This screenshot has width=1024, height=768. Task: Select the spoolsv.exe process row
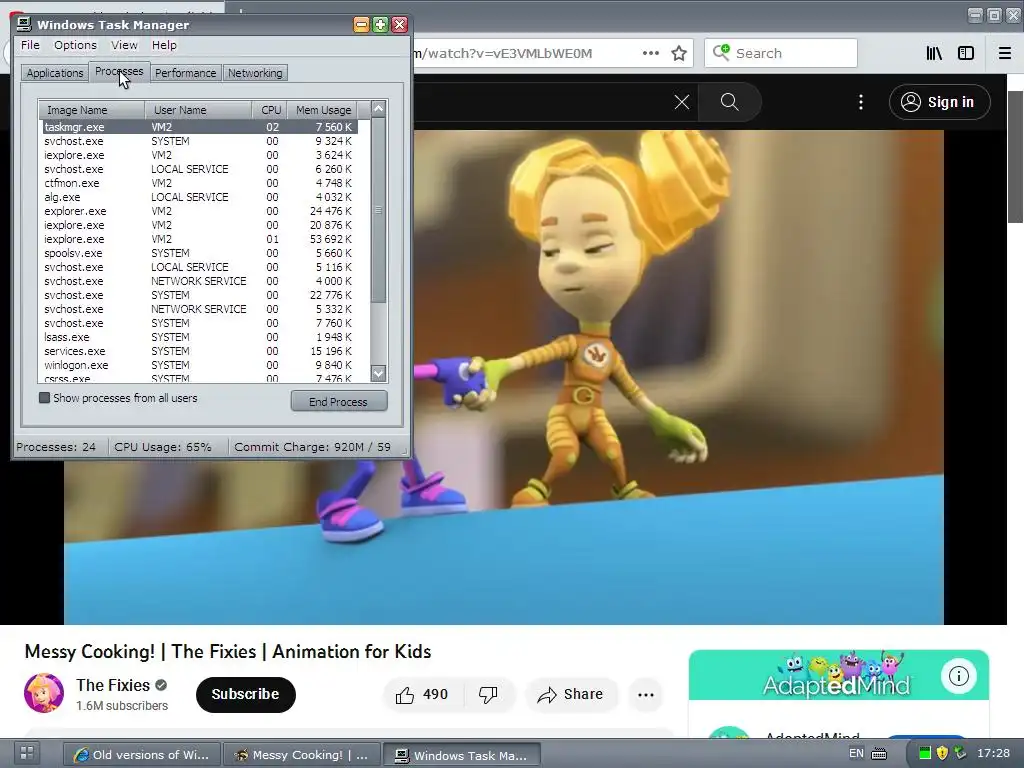click(x=200, y=253)
